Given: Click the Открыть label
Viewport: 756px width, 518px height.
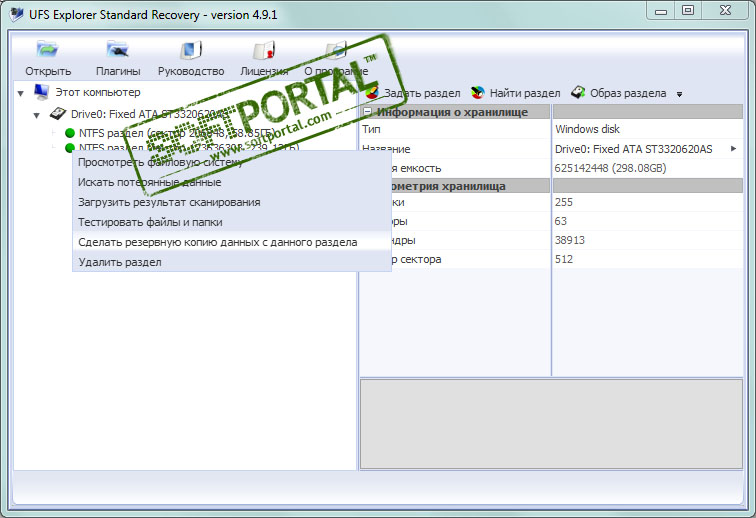Looking at the screenshot, I should coord(48,71).
